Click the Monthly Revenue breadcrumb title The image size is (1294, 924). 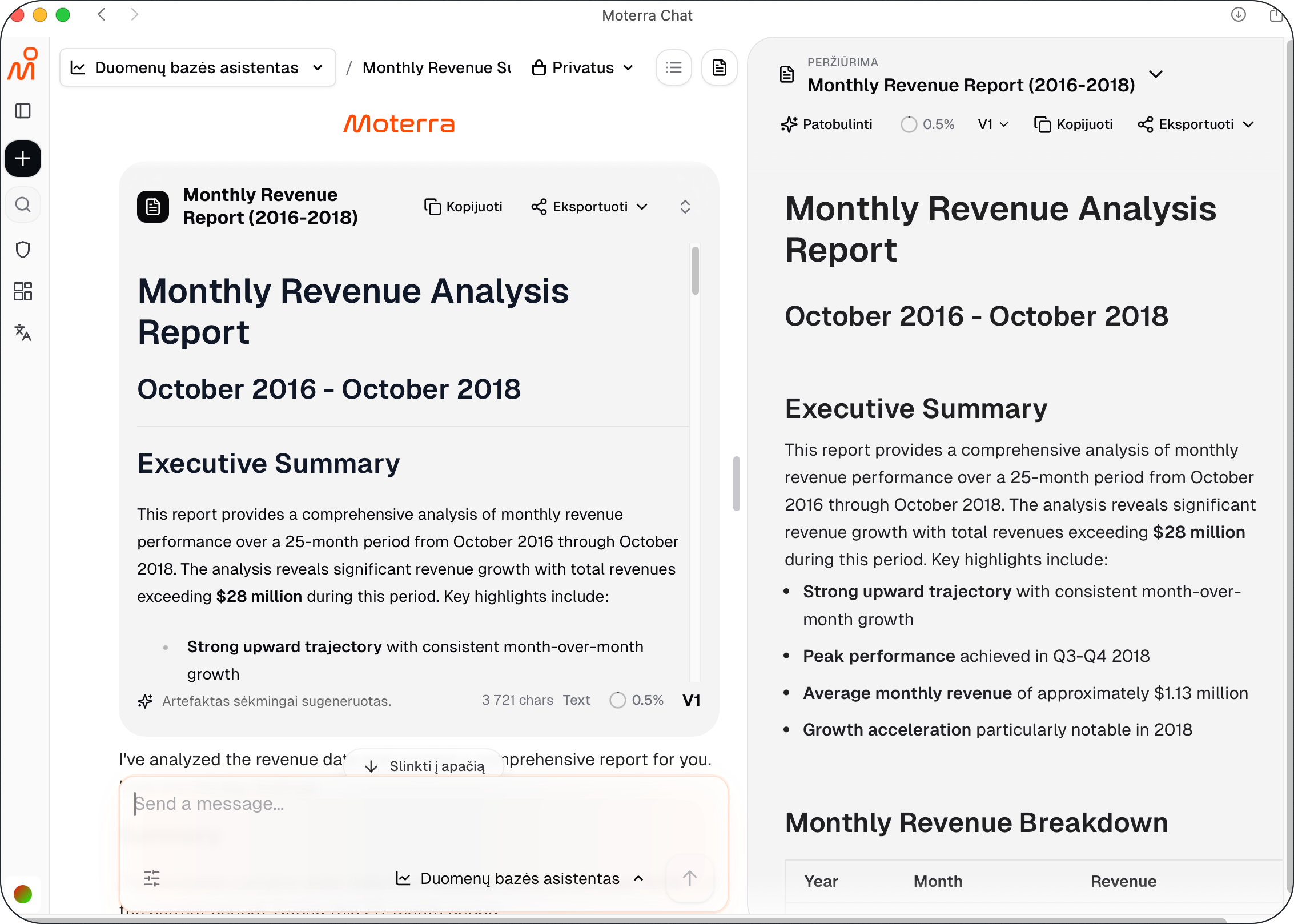[x=437, y=67]
